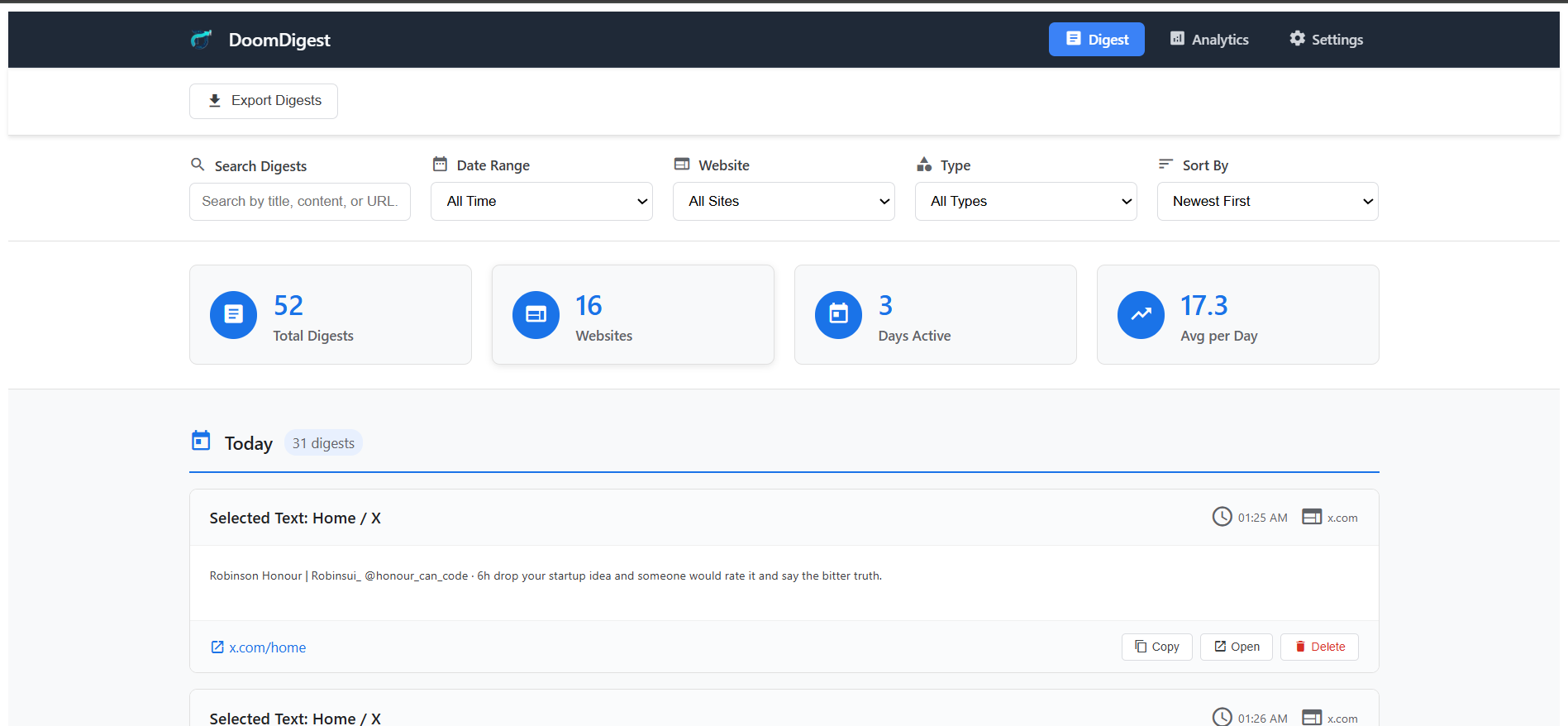Click the 17.3 Avg per Day value
The width and height of the screenshot is (1568, 726).
click(1203, 306)
